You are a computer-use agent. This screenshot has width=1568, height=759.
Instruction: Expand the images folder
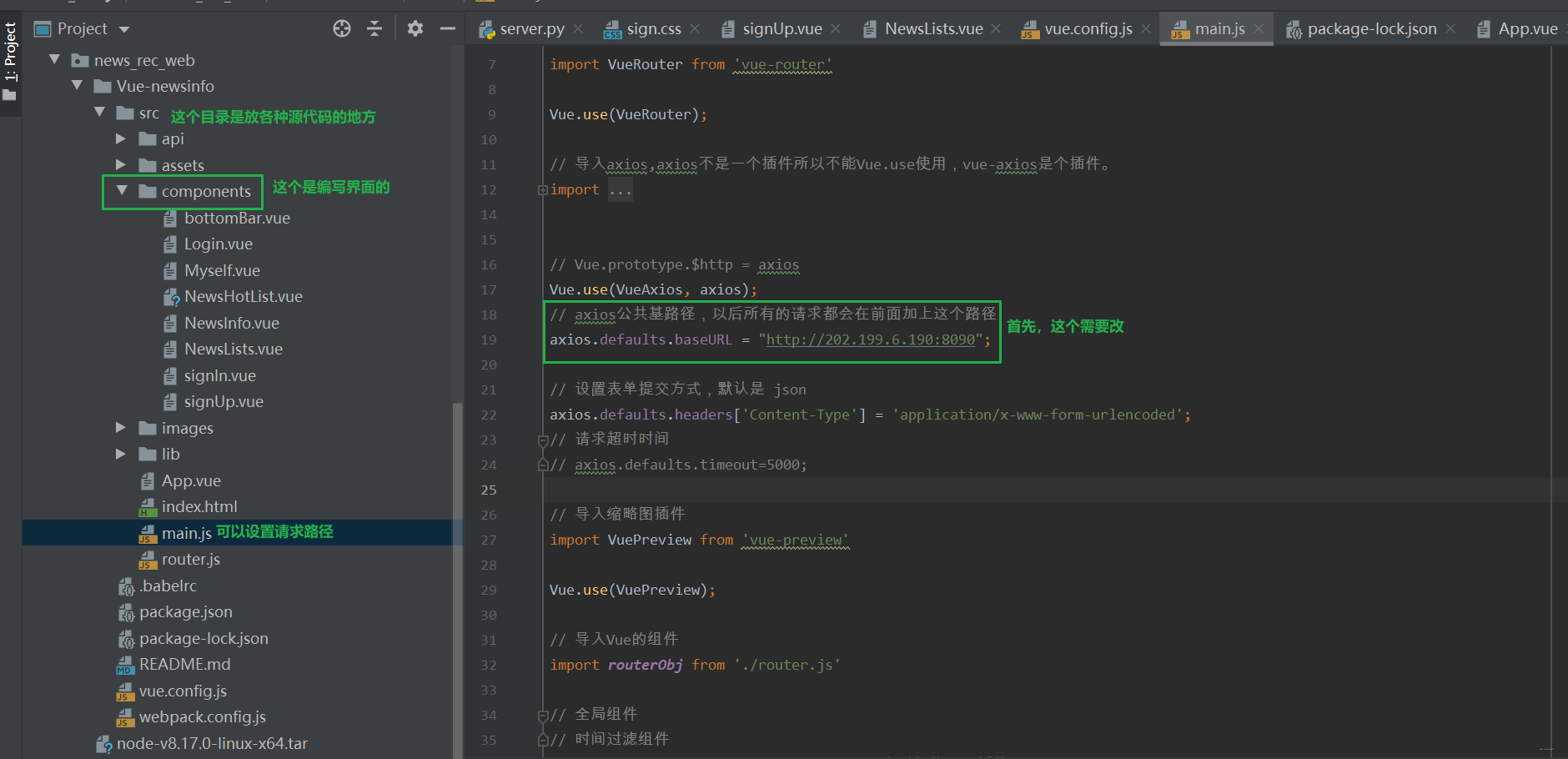[121, 428]
